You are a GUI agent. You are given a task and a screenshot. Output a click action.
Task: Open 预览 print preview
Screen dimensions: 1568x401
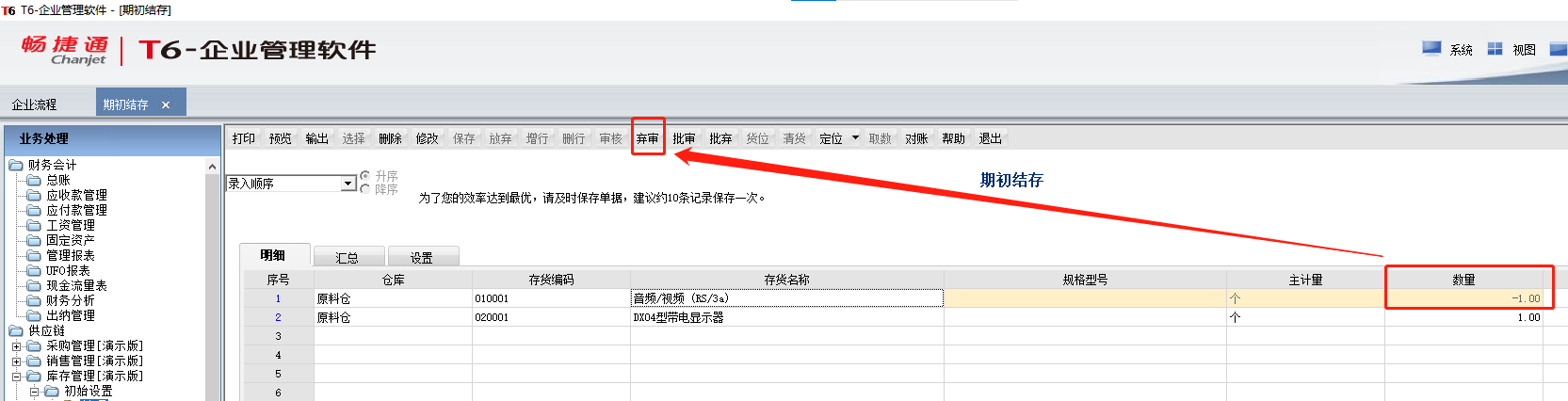tap(281, 138)
